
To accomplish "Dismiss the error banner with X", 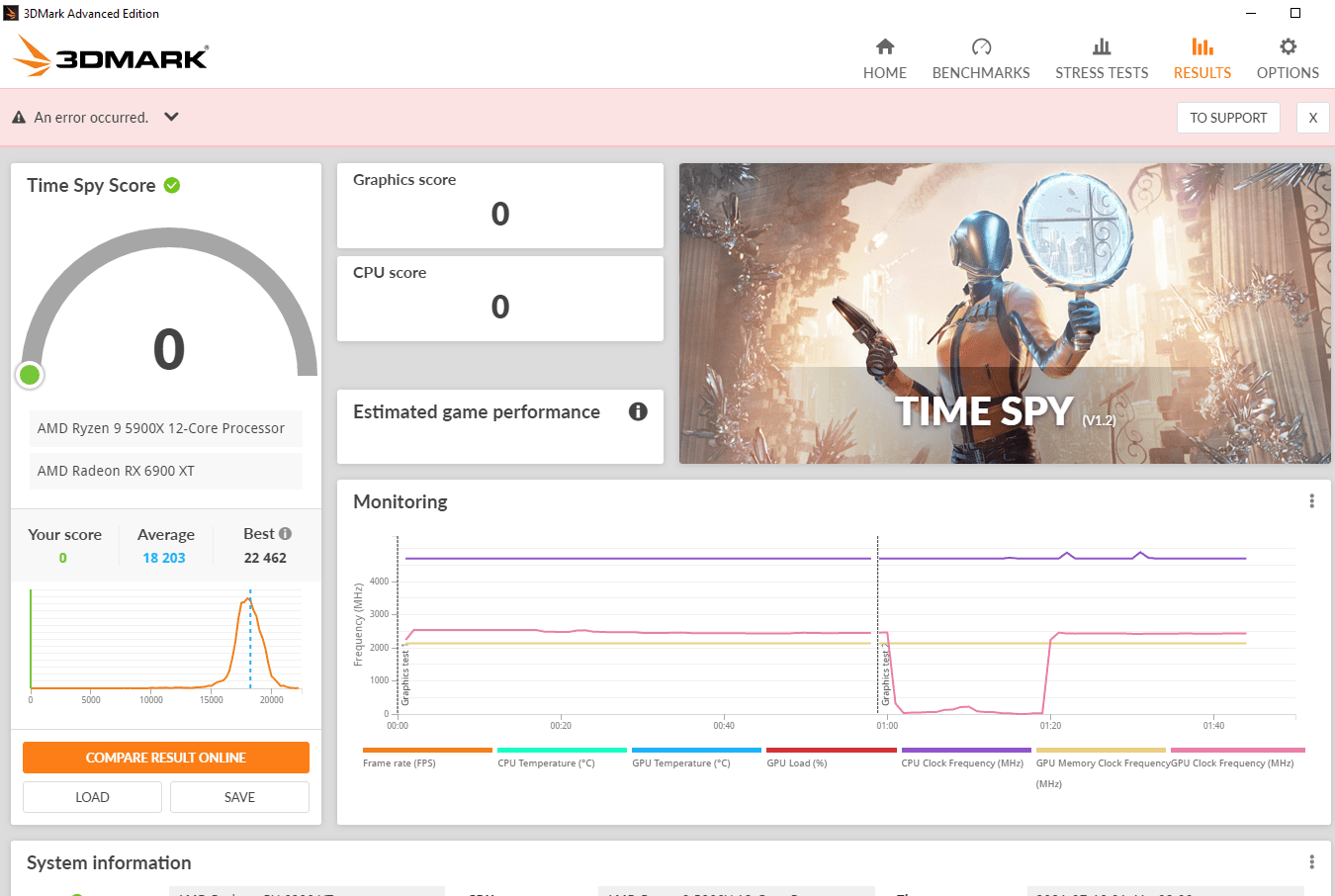I will click(1313, 118).
